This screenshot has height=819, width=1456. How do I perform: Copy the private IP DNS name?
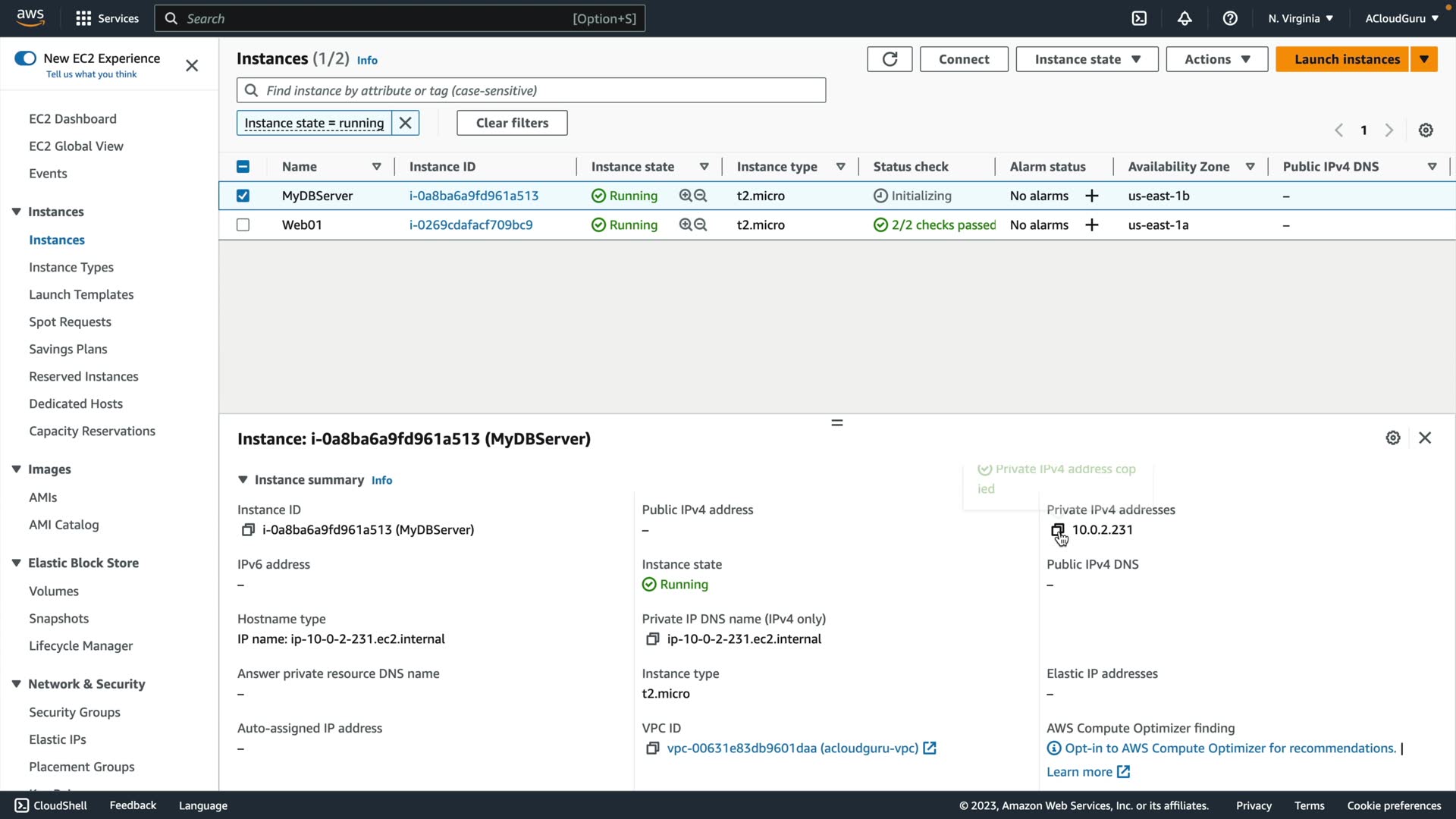pyautogui.click(x=652, y=639)
